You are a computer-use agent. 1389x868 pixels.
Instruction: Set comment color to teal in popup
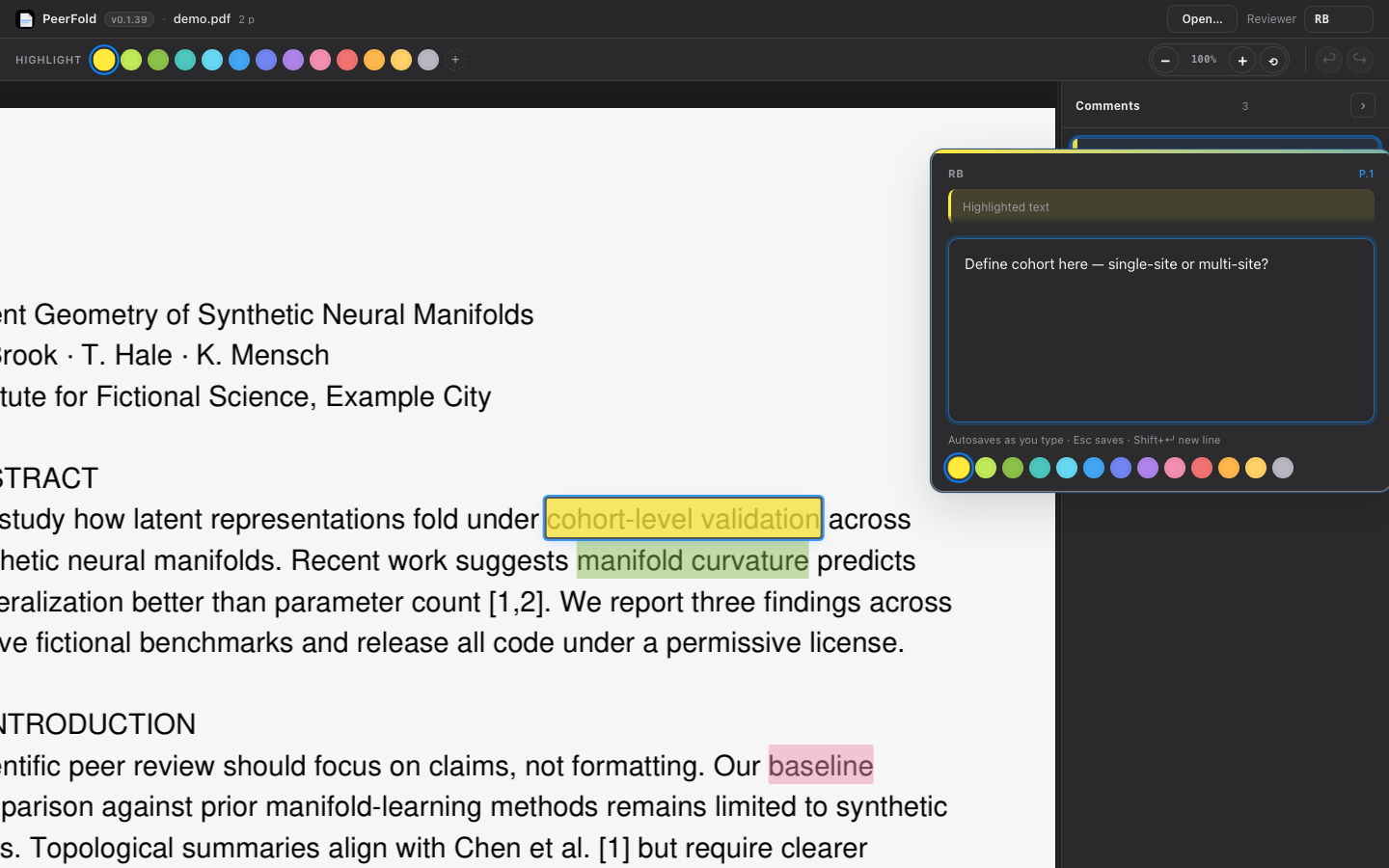point(1040,468)
